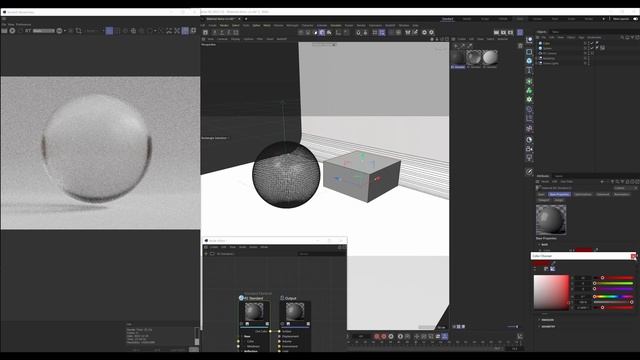This screenshot has width=640, height=360.
Task: Click the RS Standard node preview
Action: [x=254, y=312]
